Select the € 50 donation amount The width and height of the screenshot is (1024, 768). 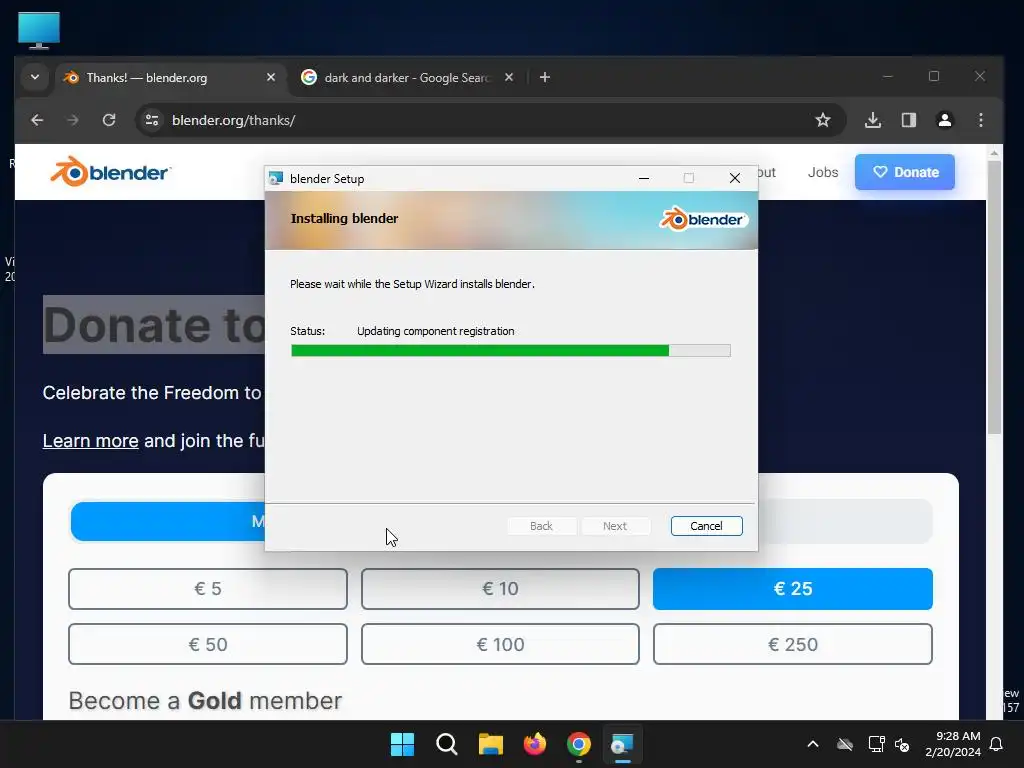point(208,644)
